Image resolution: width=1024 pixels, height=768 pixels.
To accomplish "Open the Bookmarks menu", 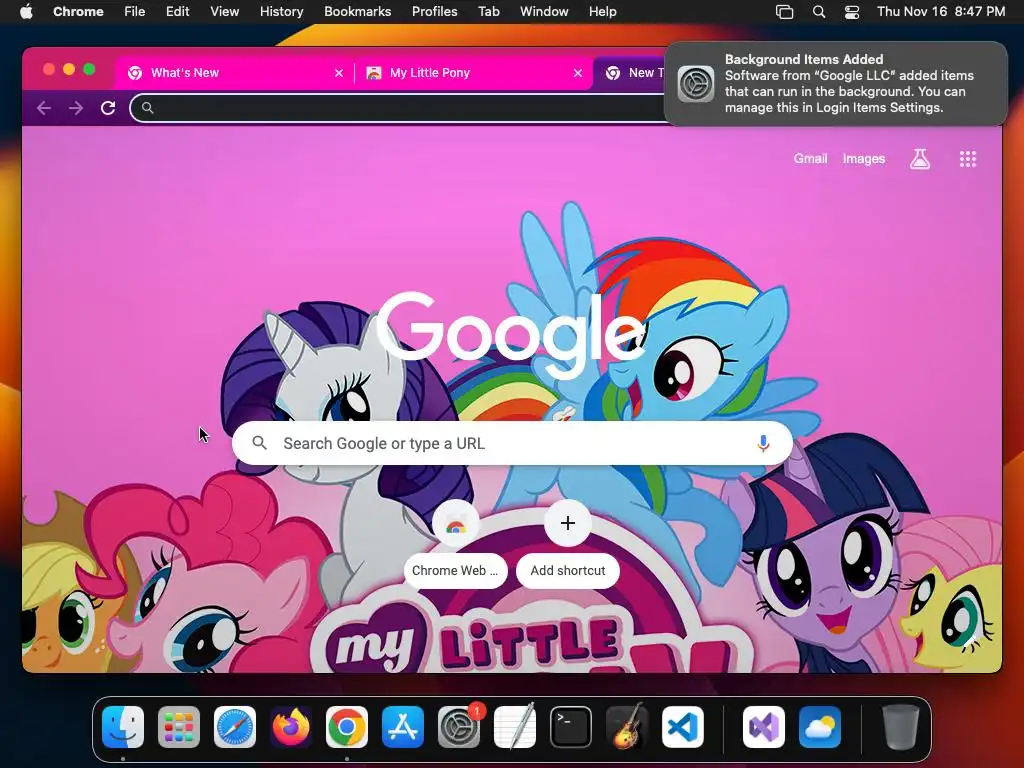I will 357,11.
